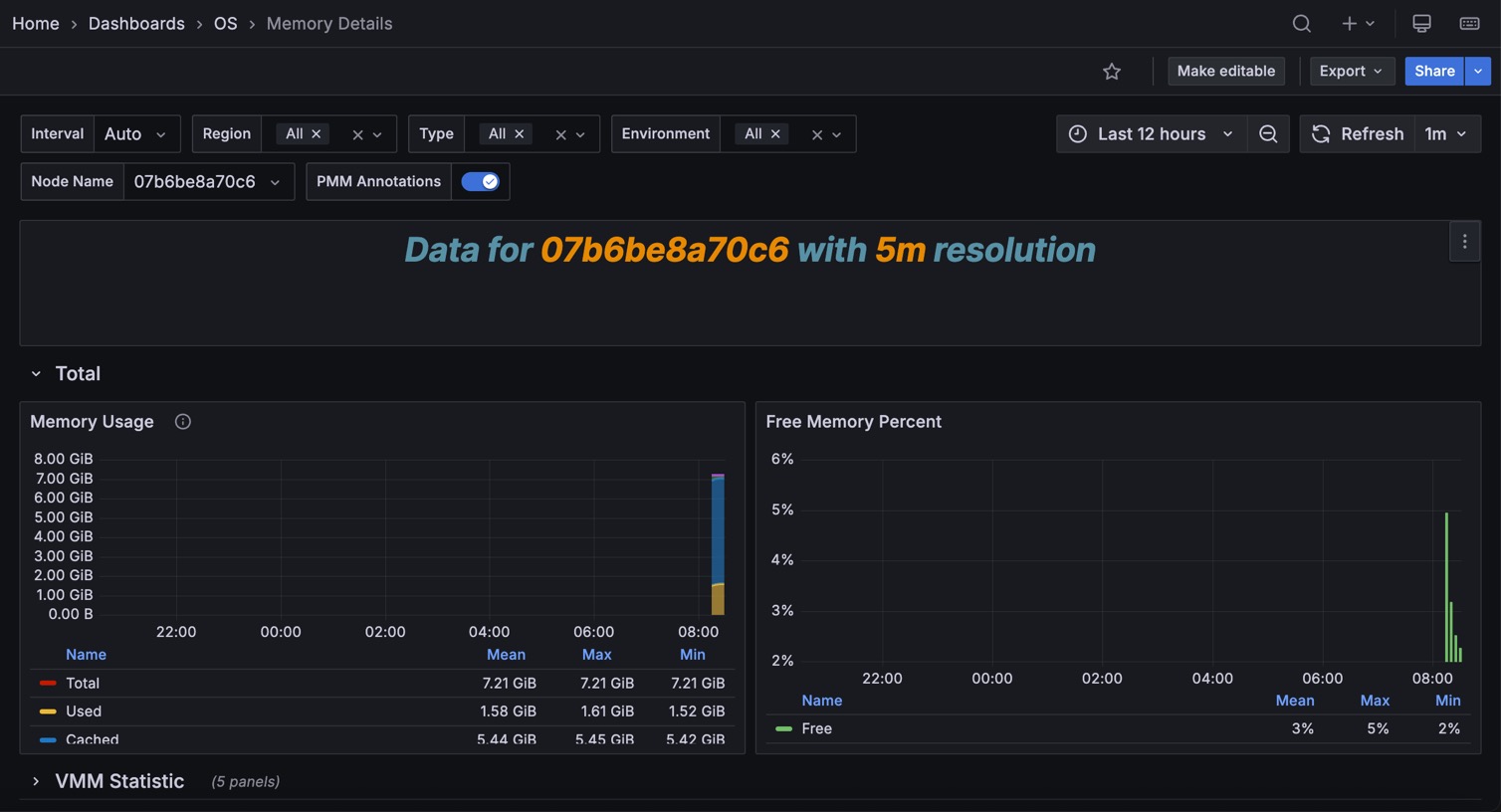
Task: Click the Make editable button
Action: [x=1225, y=72]
